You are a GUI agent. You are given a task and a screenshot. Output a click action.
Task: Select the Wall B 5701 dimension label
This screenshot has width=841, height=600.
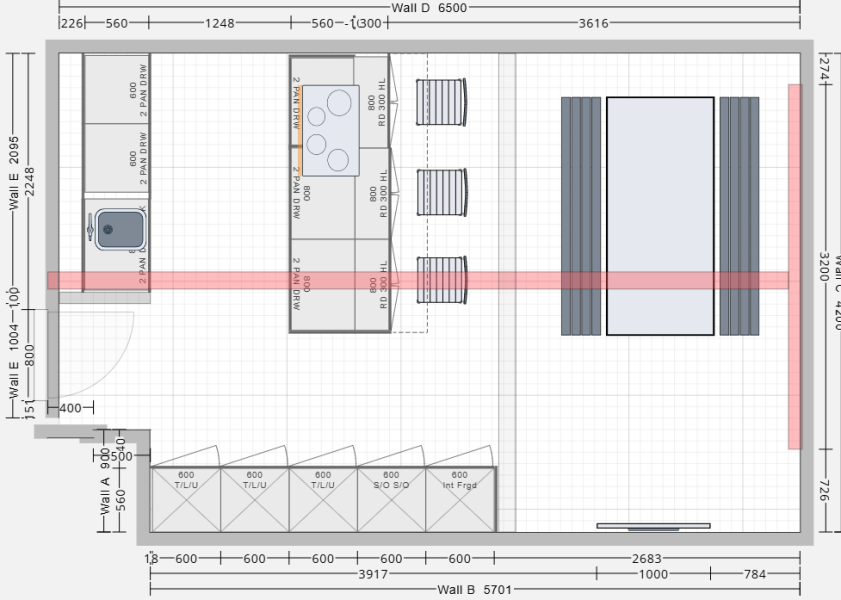475,588
